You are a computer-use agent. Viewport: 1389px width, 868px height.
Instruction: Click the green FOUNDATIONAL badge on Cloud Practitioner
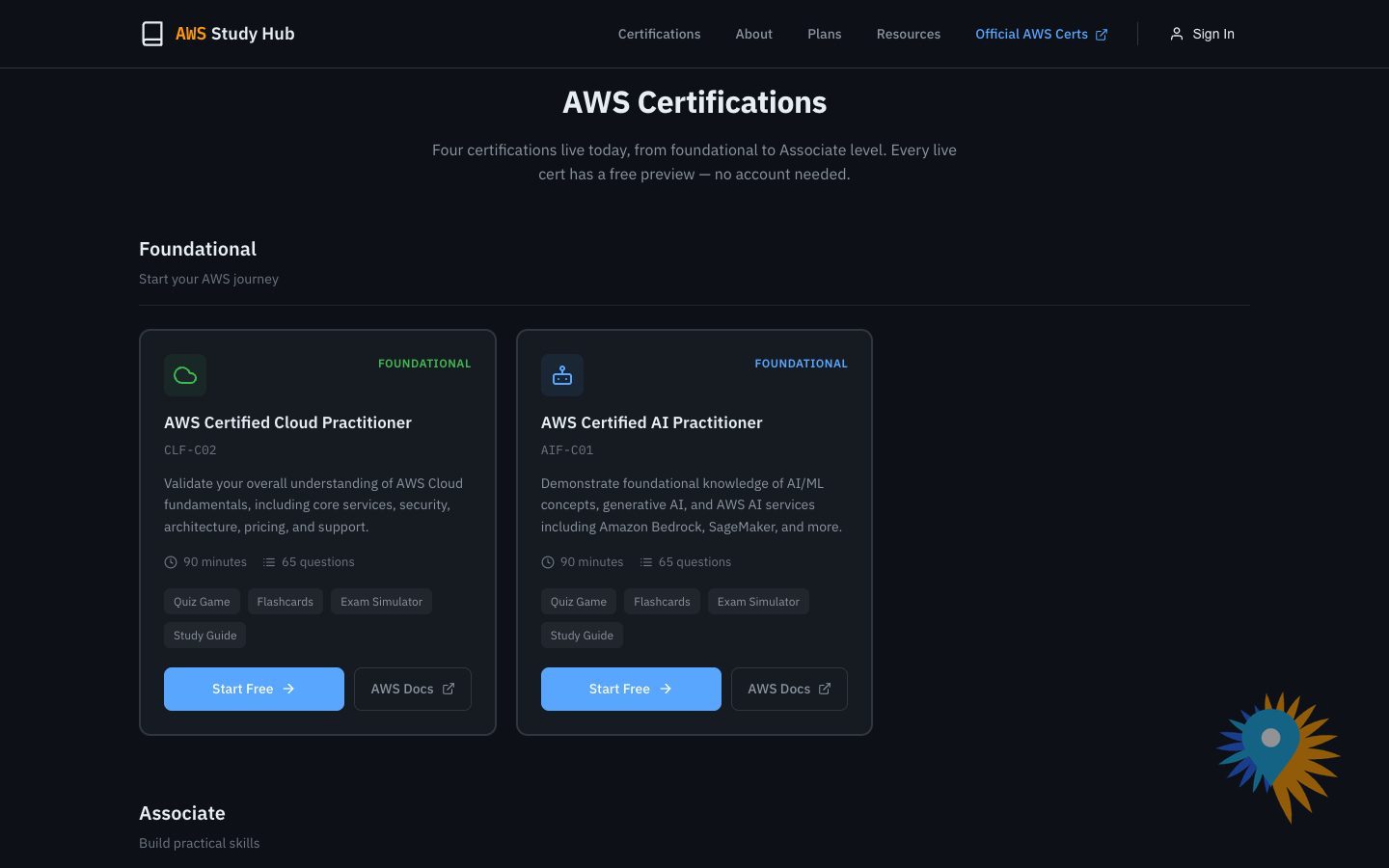tap(424, 364)
